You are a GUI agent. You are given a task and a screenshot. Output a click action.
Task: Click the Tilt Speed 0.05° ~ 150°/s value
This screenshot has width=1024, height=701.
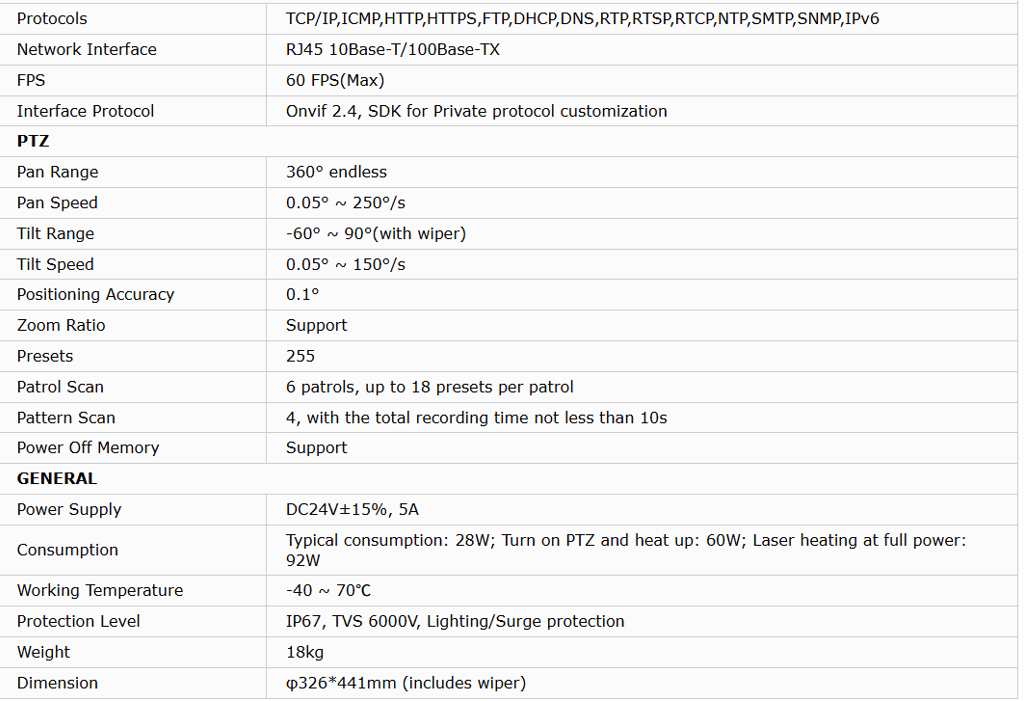pos(345,264)
